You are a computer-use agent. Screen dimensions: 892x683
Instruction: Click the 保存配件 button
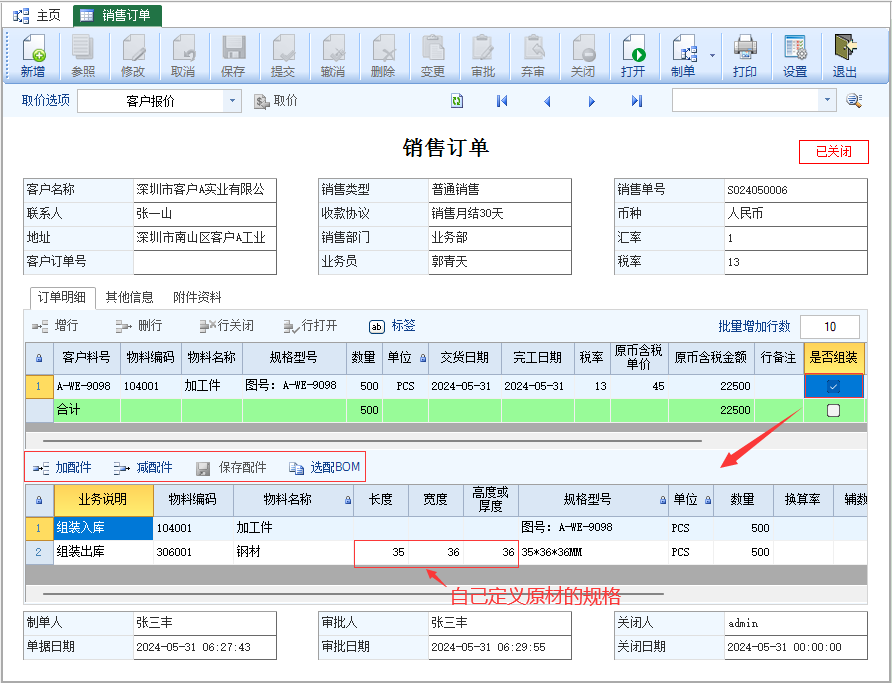(231, 467)
